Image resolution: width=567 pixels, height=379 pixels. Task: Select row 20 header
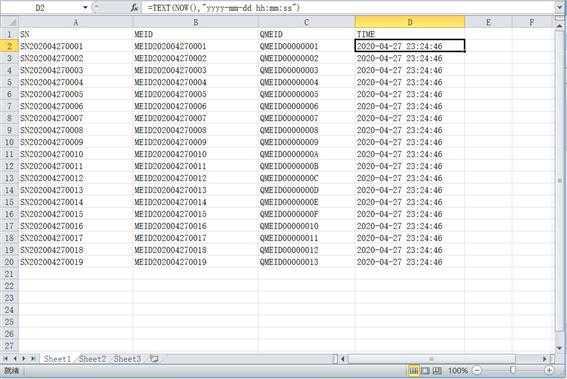(x=9, y=262)
